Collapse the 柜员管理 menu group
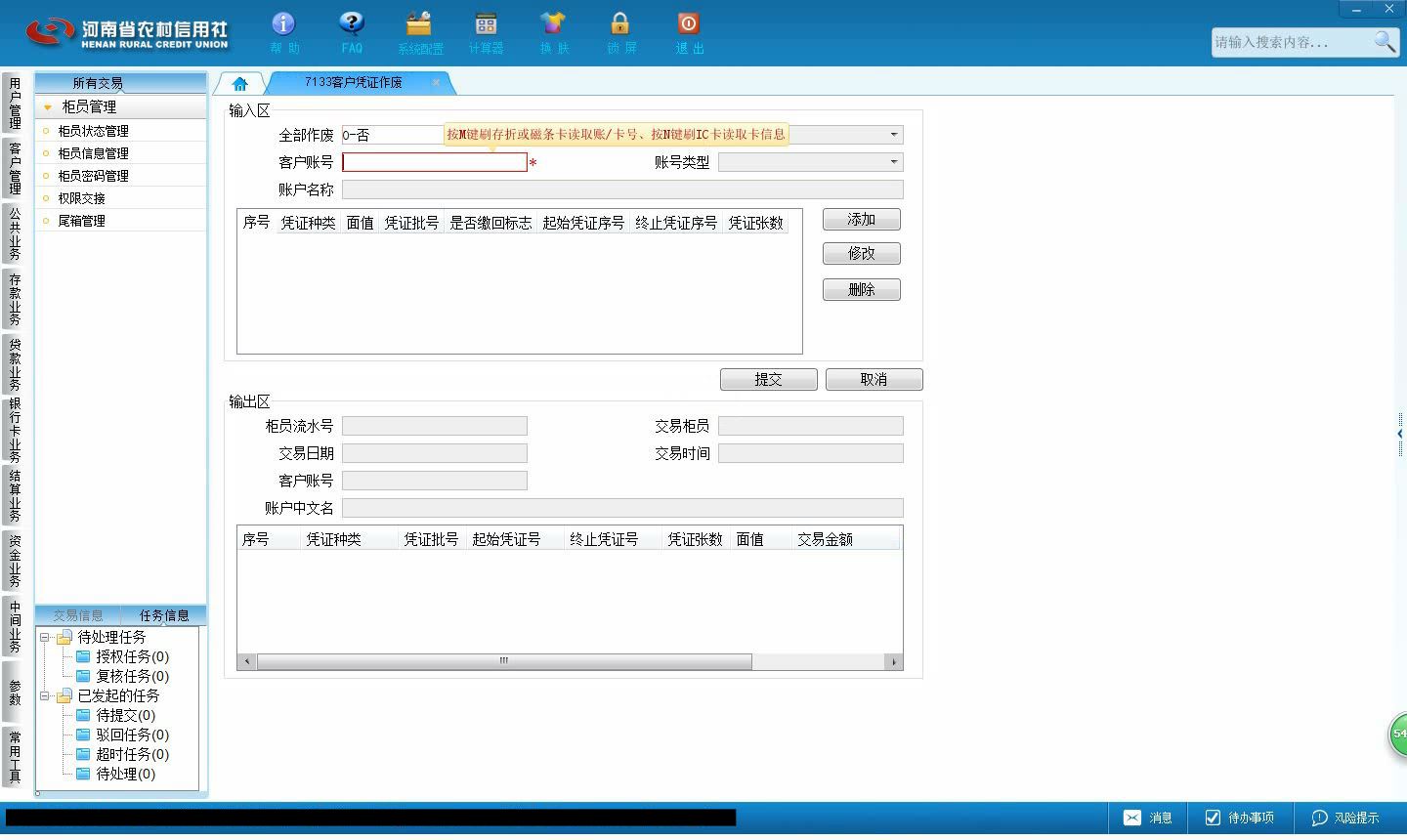The image size is (1407, 840). tap(47, 107)
